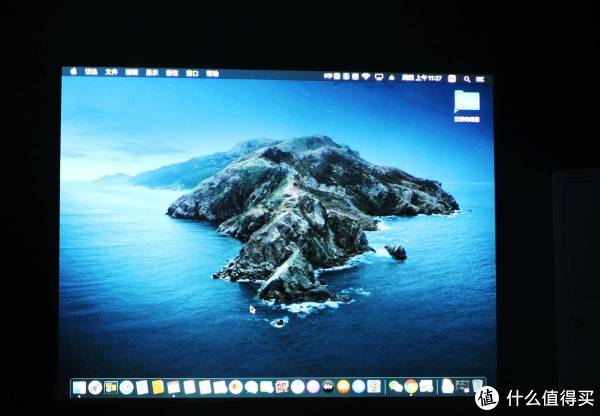Open the 窗口 menu in menu bar
Screen dimensions: 600x416
(x=192, y=73)
